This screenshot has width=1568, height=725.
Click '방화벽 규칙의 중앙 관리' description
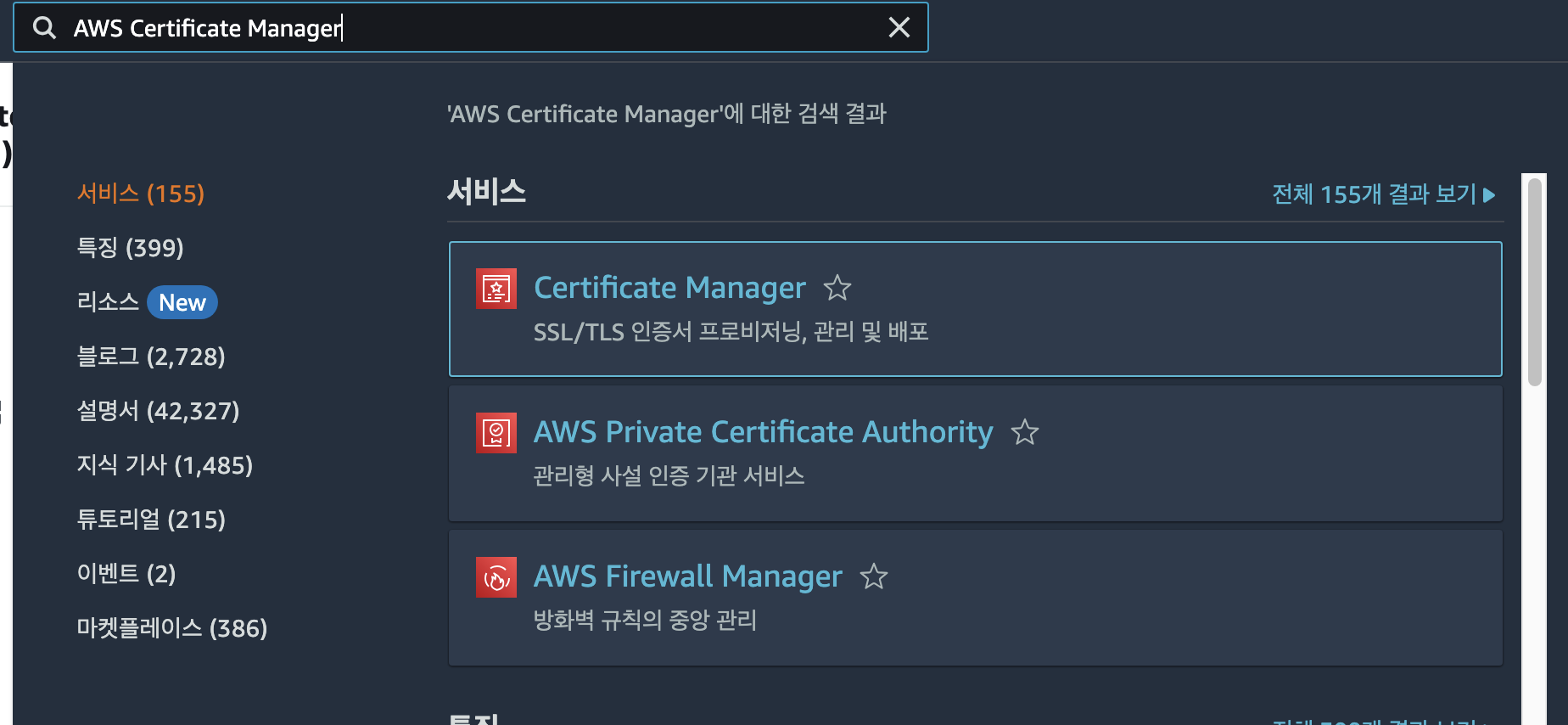click(x=645, y=621)
